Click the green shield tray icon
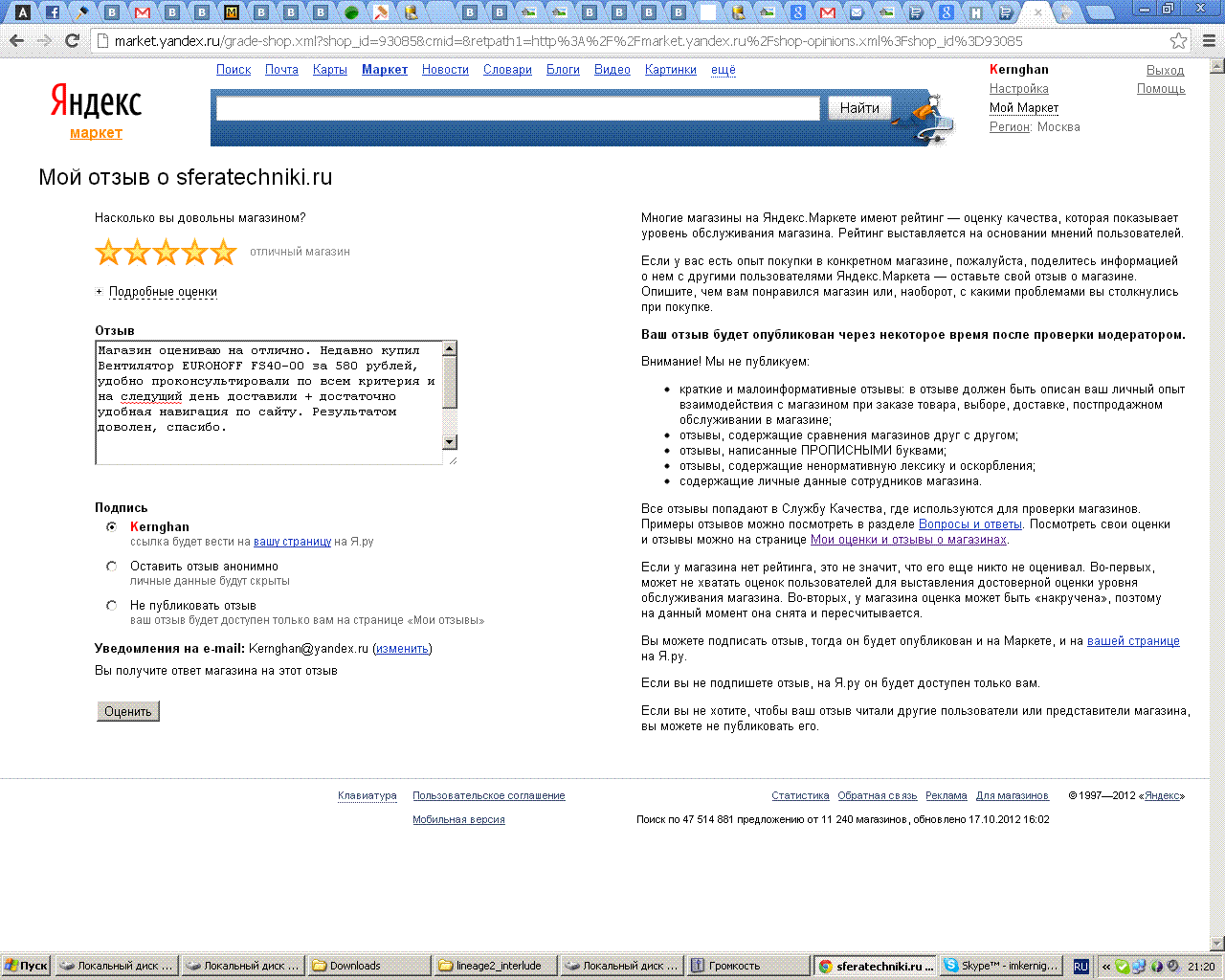The image size is (1225, 980). [x=1123, y=967]
